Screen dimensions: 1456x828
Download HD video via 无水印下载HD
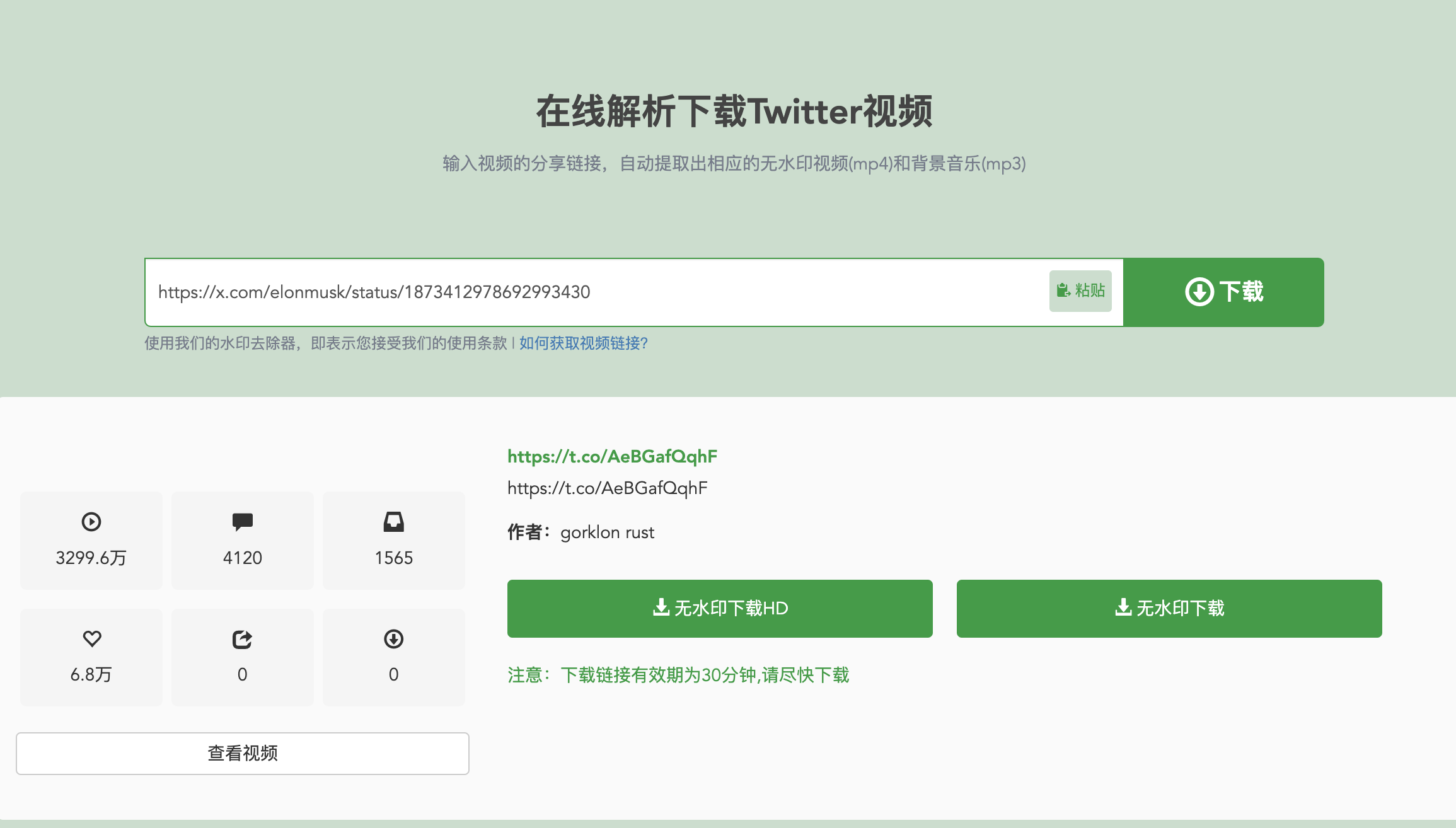tap(720, 609)
